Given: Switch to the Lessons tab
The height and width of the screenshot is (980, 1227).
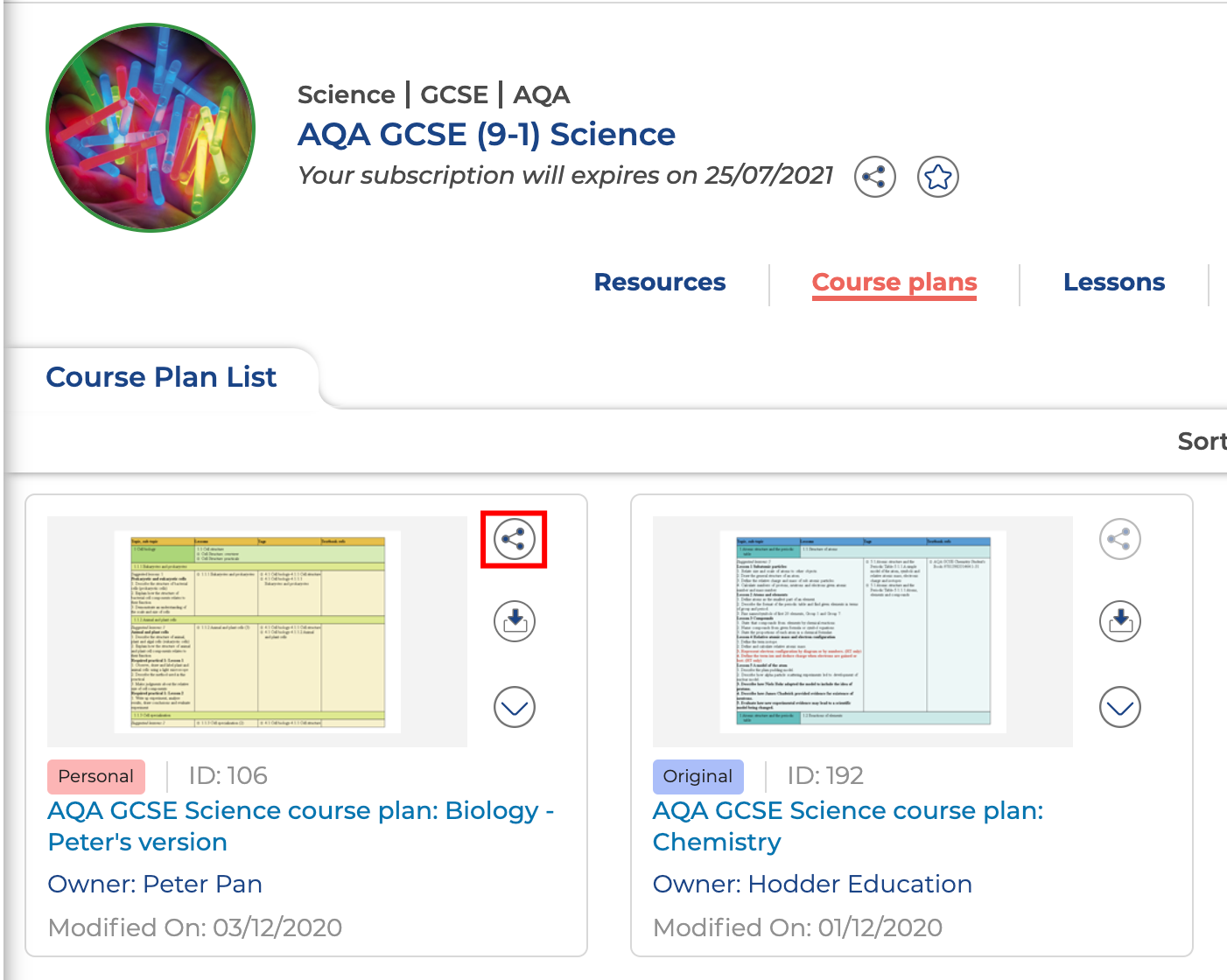Looking at the screenshot, I should point(1113,283).
